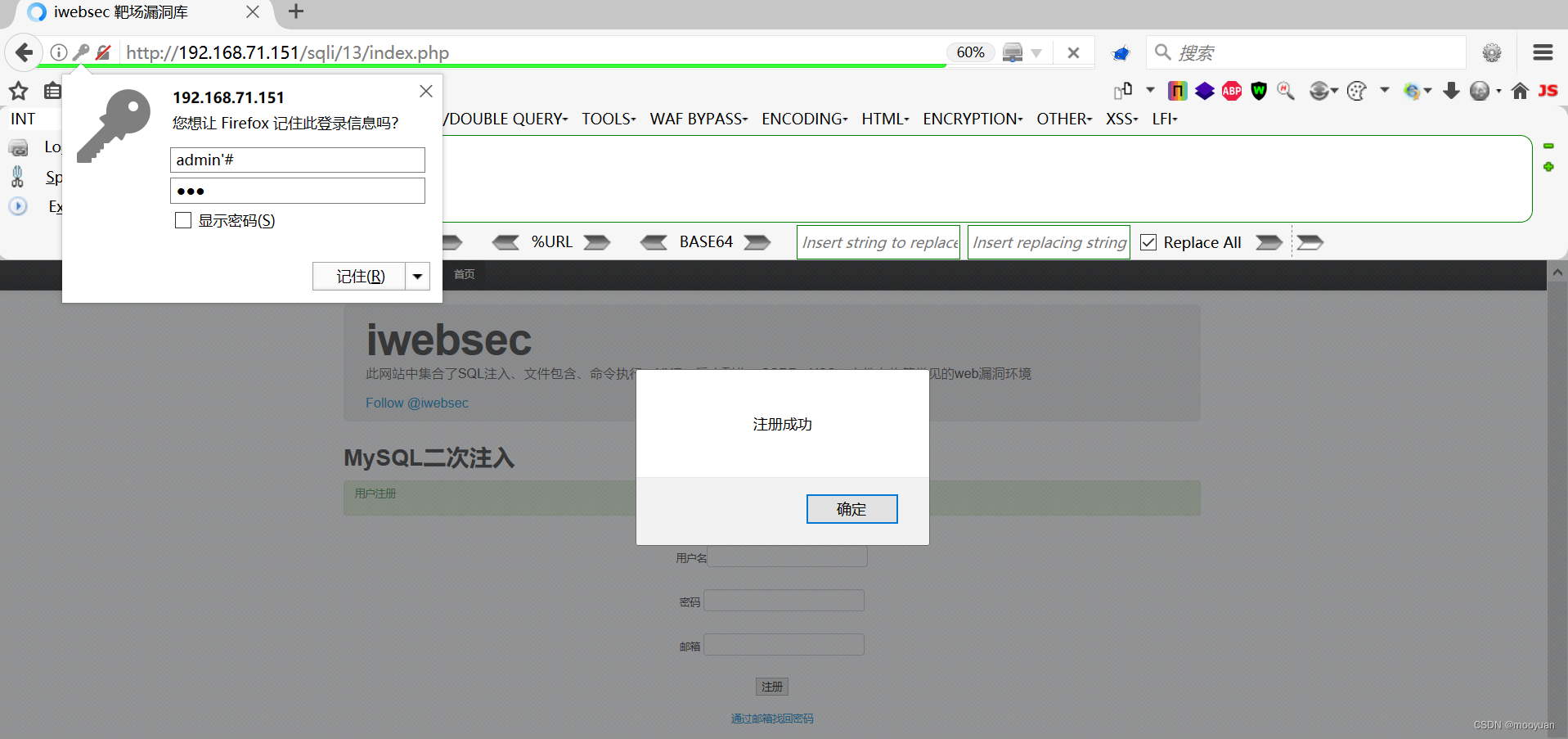Click the cookie manager icon
Viewport: 1568px width, 739px height.
click(1356, 91)
